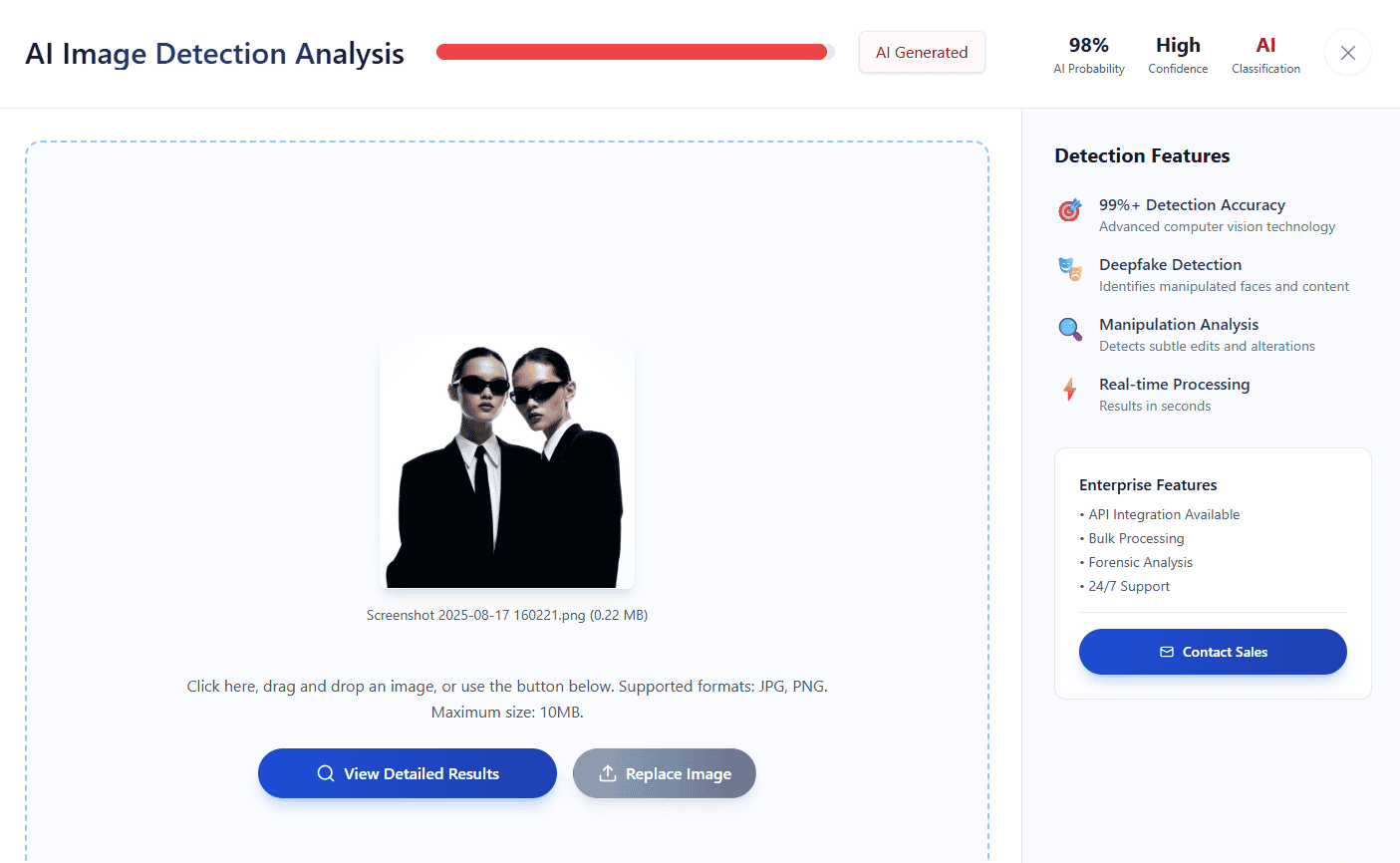Close the analysis panel with X icon
Viewport: 1400px width, 863px height.
point(1347,53)
